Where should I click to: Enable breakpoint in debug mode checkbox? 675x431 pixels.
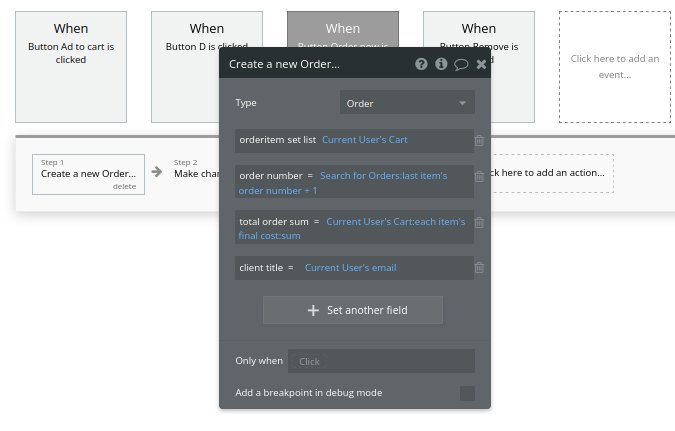tap(467, 393)
